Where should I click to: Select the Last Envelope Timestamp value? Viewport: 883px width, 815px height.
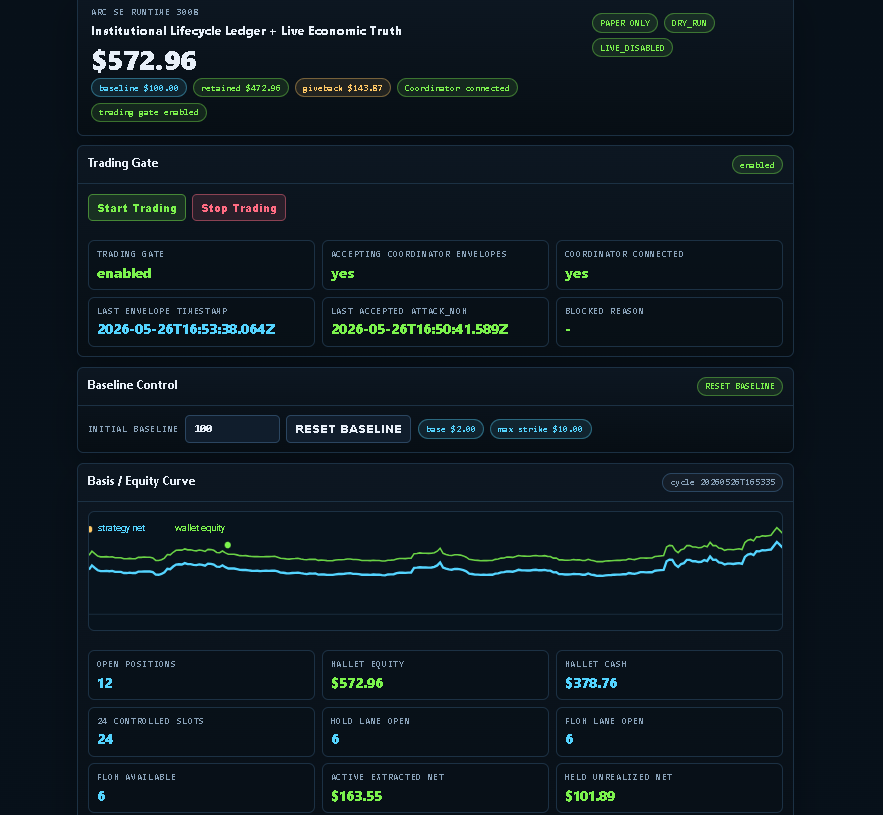(x=186, y=329)
